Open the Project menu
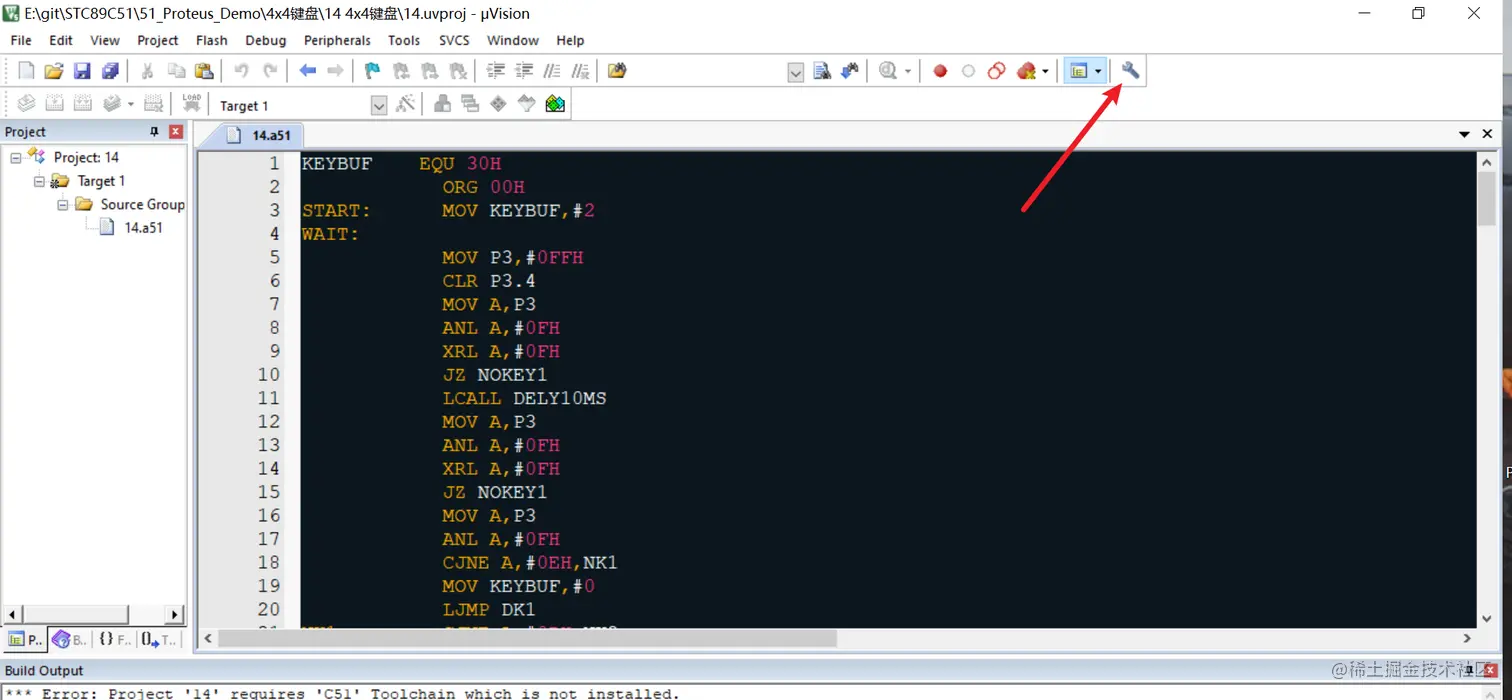Image resolution: width=1512 pixels, height=700 pixels. pos(158,41)
